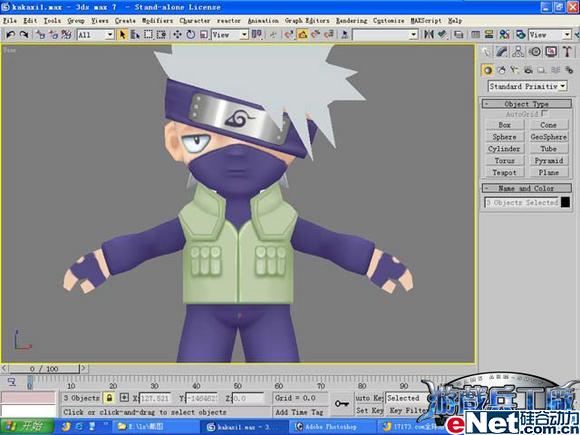This screenshot has height=435, width=580.
Task: Open the Curve Editor icon
Action: click(x=475, y=35)
